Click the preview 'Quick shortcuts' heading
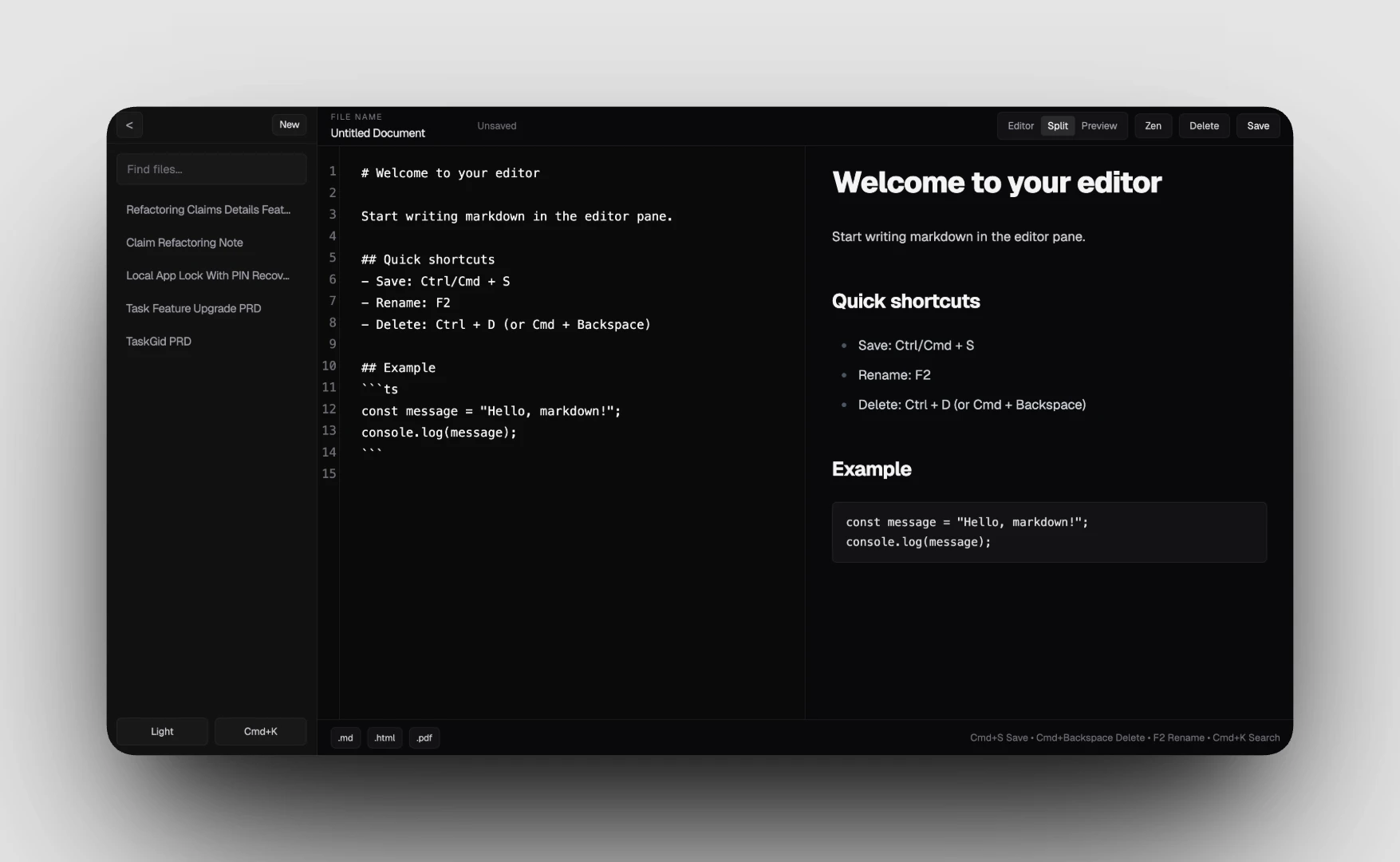The height and width of the screenshot is (862, 1400). point(905,301)
